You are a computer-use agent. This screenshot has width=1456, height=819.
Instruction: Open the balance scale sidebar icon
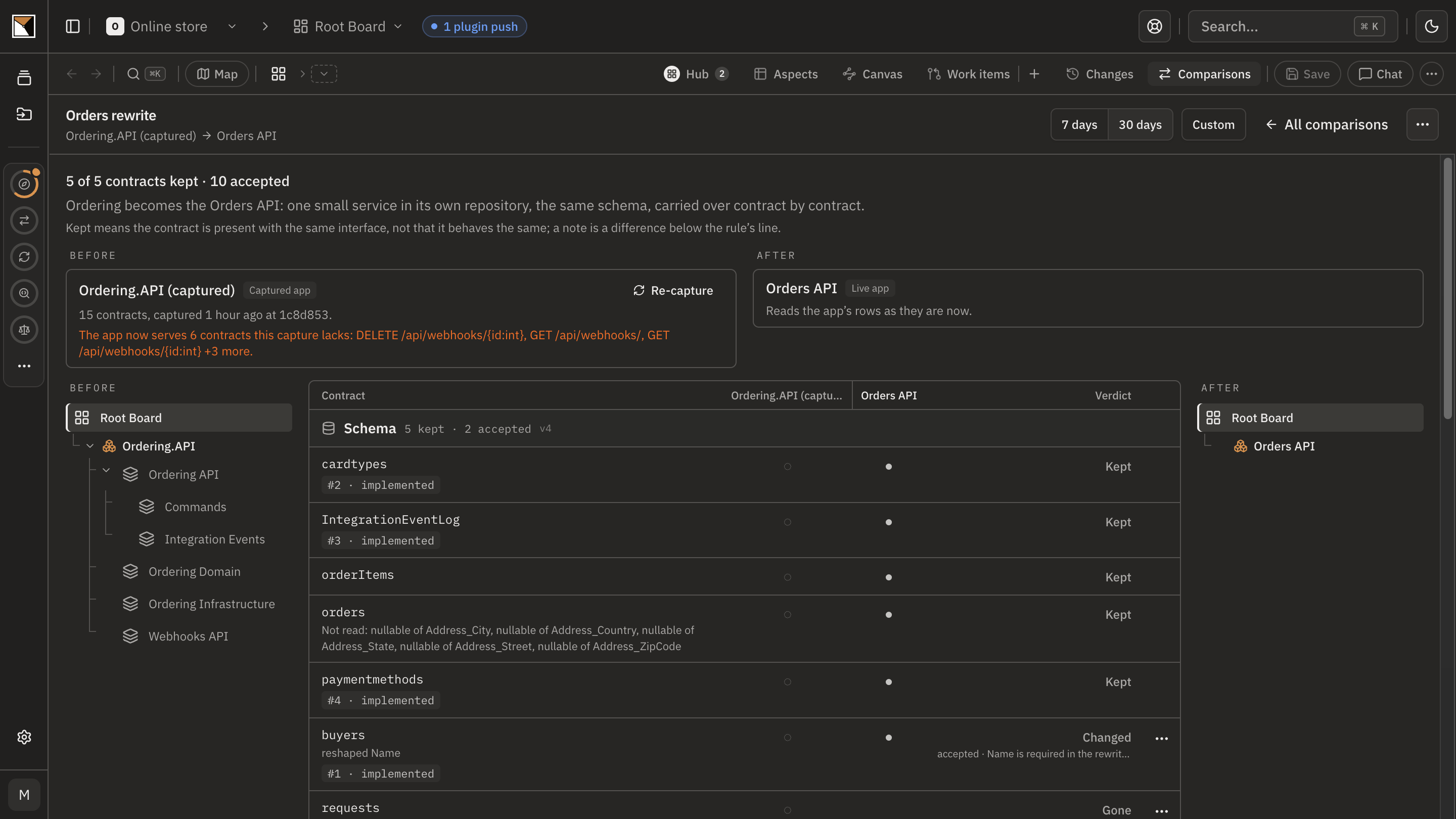click(24, 330)
